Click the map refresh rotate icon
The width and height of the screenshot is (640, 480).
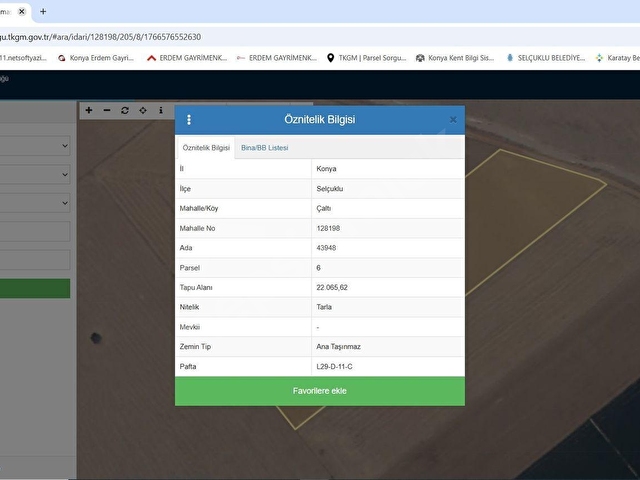point(125,110)
